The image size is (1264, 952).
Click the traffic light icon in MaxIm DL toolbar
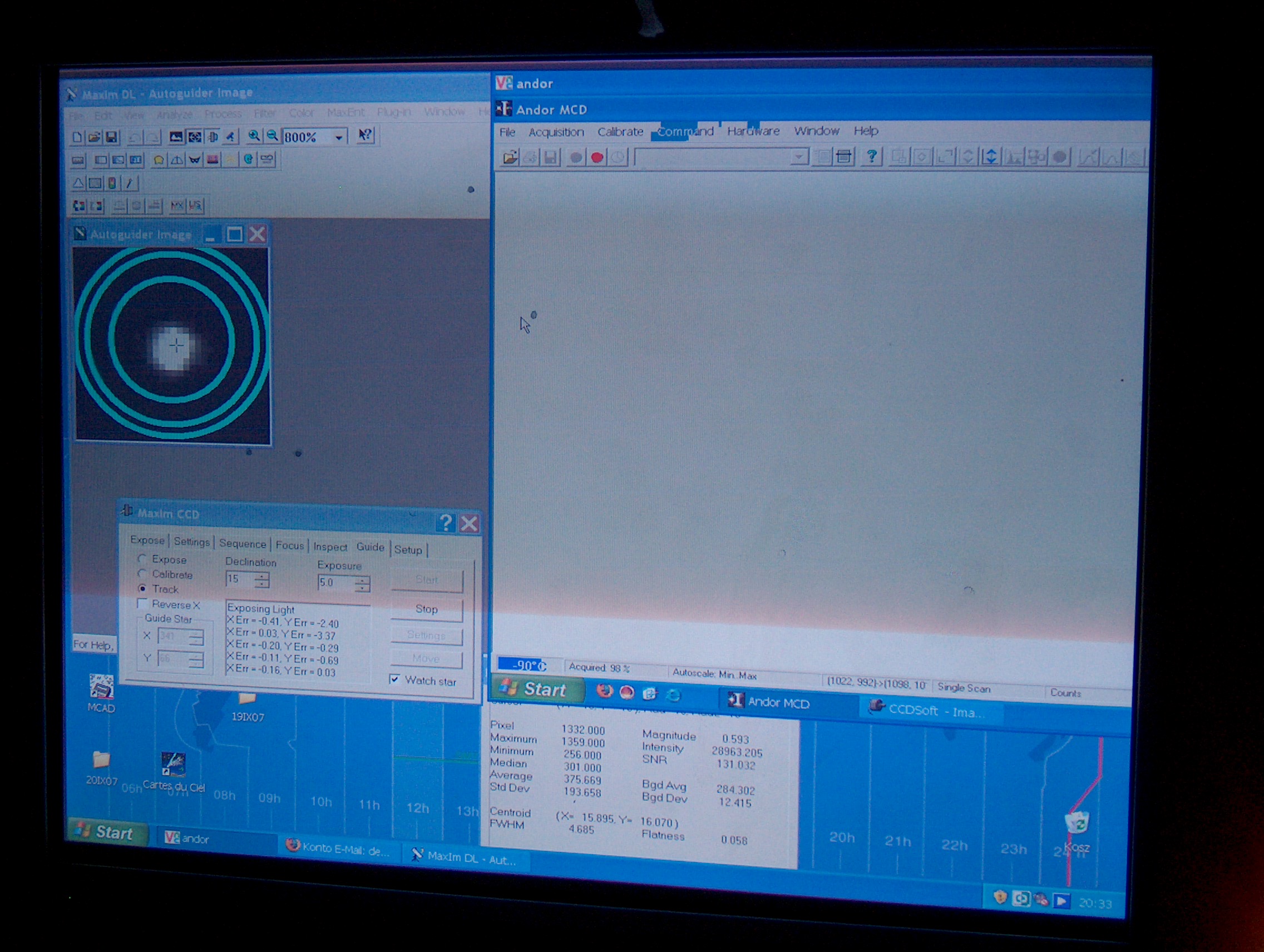(x=112, y=184)
